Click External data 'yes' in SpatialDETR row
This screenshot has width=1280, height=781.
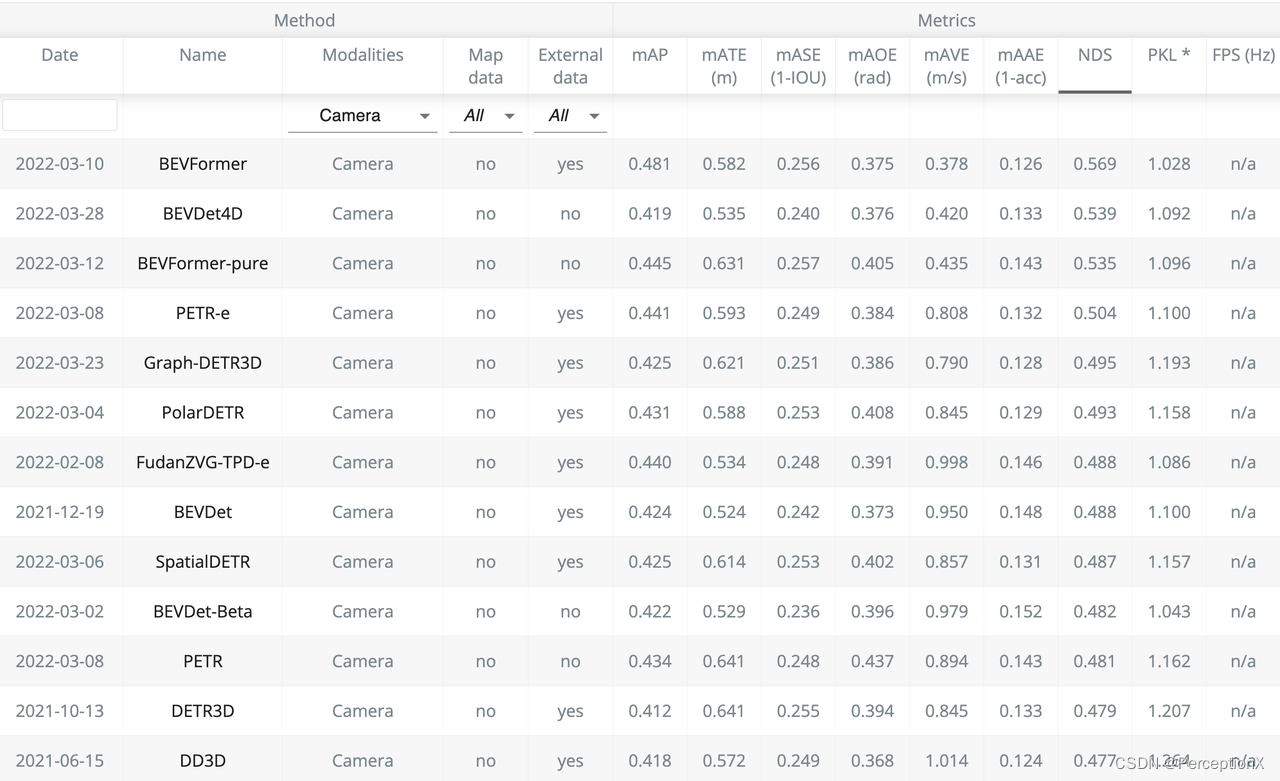(x=570, y=562)
